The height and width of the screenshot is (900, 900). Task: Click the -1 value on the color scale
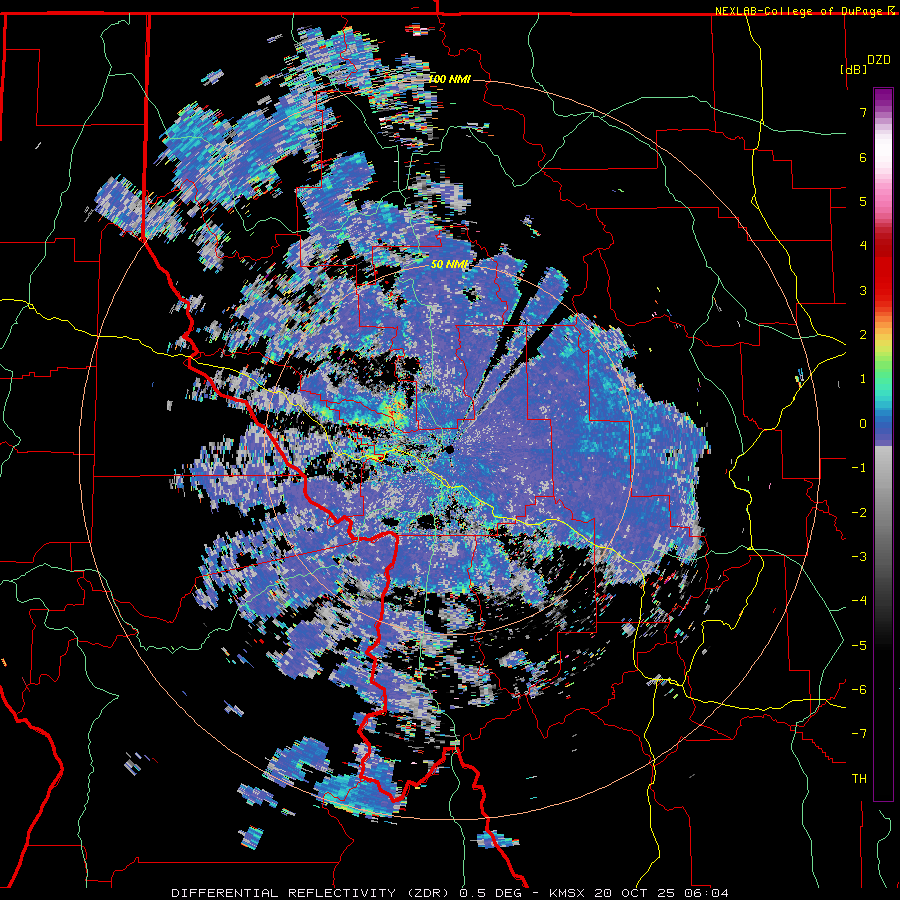[x=859, y=468]
